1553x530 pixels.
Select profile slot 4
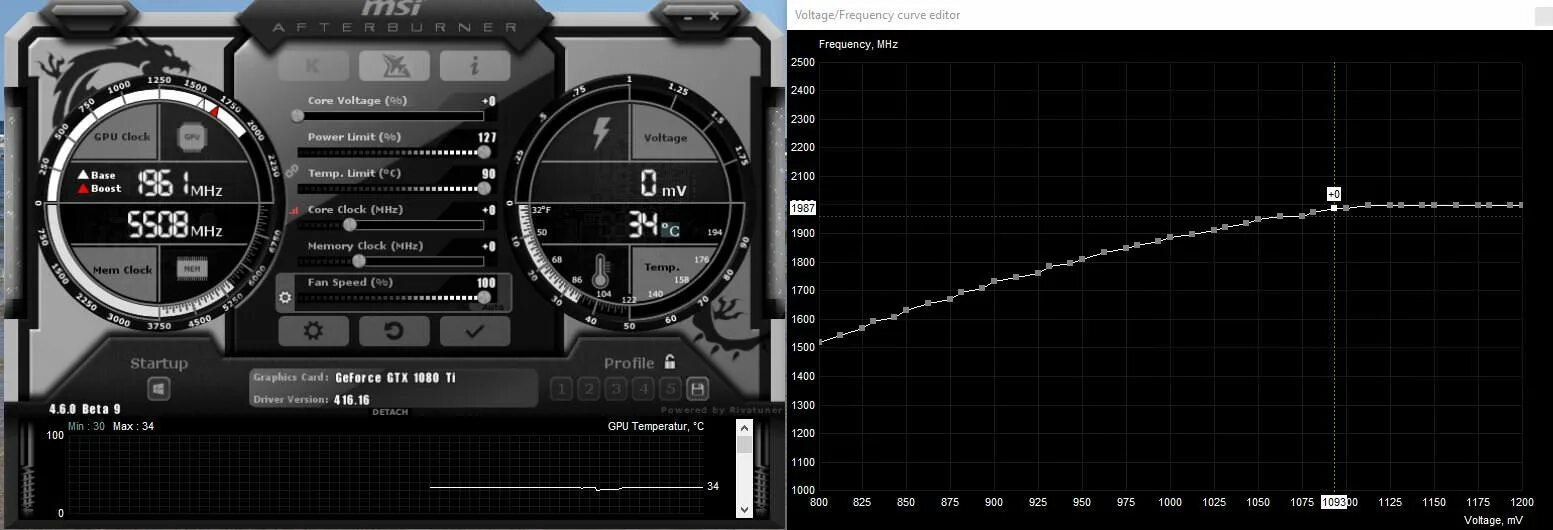pos(644,389)
